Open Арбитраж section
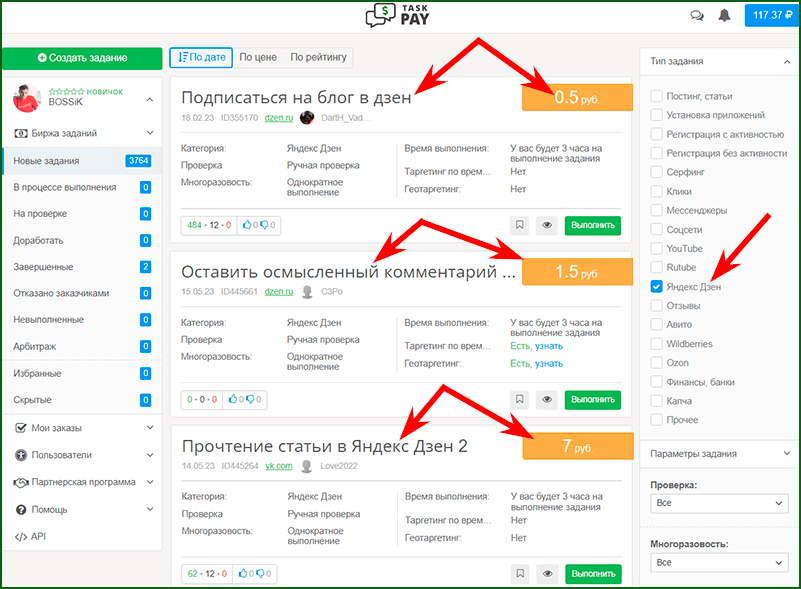This screenshot has height=589, width=801. pos(82,346)
